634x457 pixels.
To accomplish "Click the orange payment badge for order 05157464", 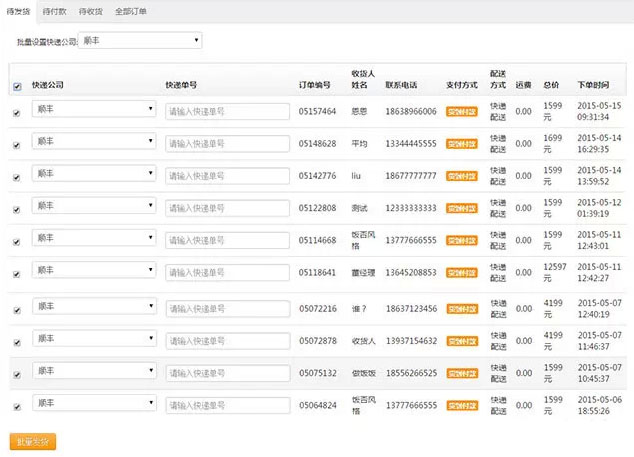I will pyautogui.click(x=461, y=111).
